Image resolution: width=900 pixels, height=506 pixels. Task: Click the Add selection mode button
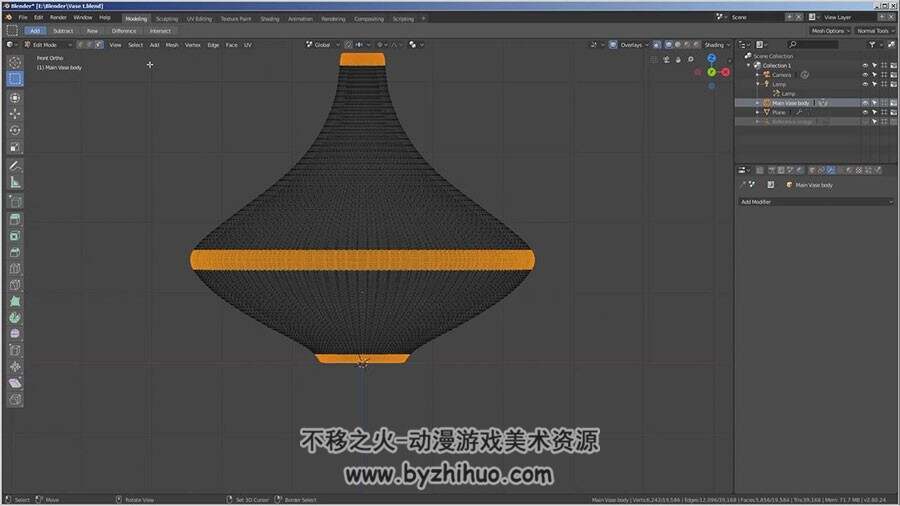(35, 31)
